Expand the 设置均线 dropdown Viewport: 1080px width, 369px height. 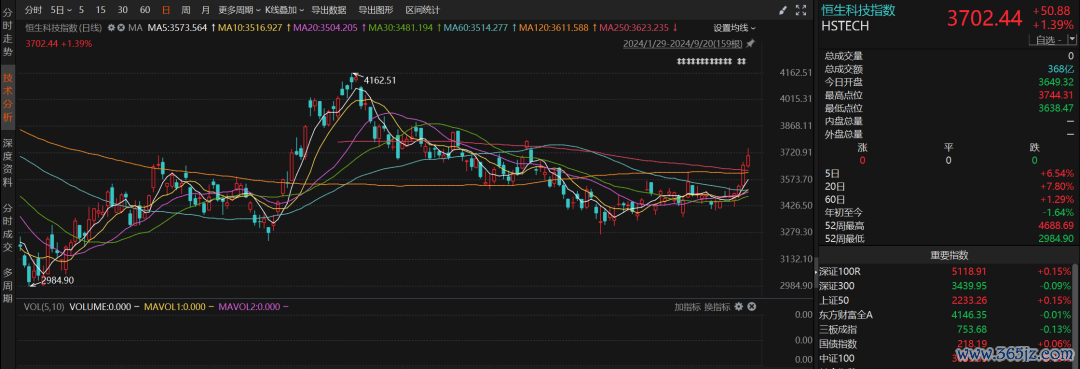click(734, 28)
